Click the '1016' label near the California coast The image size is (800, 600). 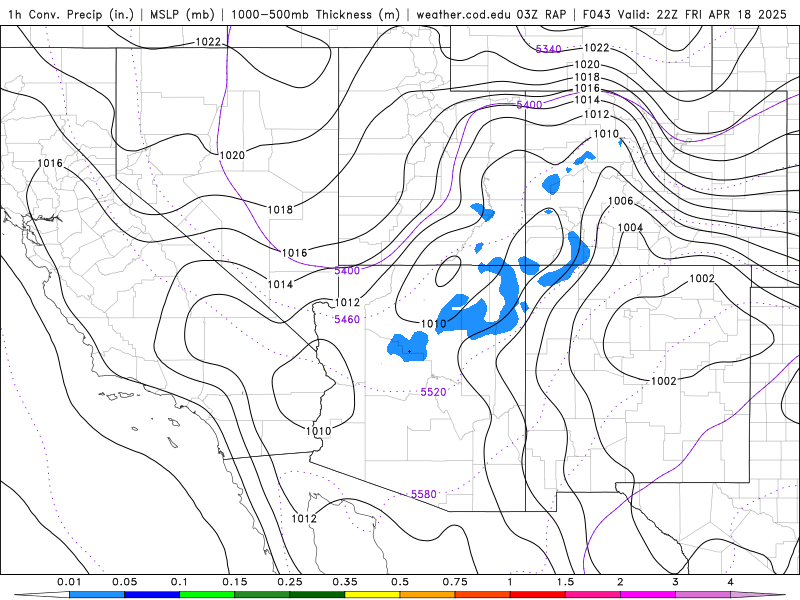pyautogui.click(x=50, y=163)
